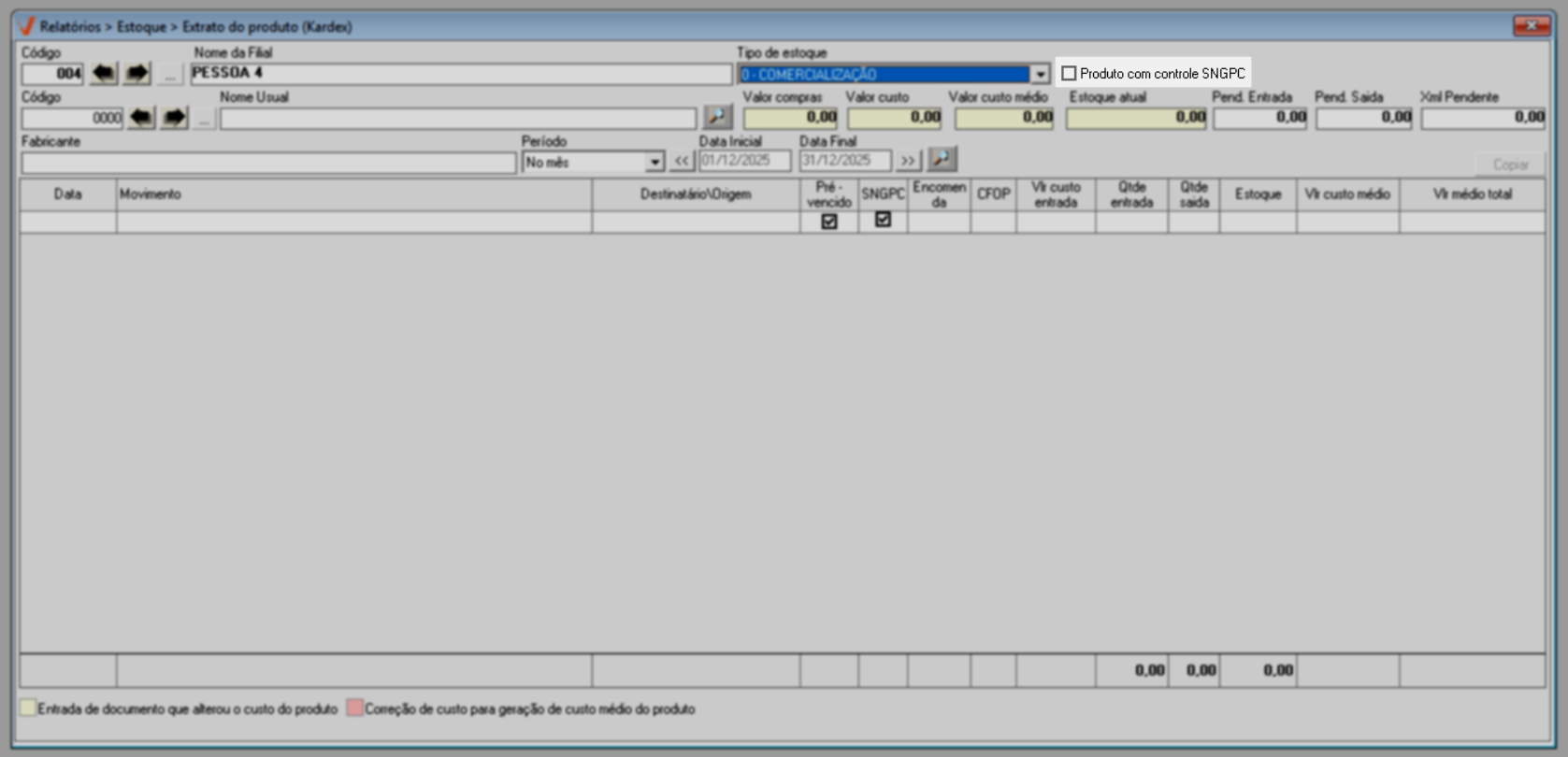Click the Pend. Entrada value field

pyautogui.click(x=1260, y=118)
